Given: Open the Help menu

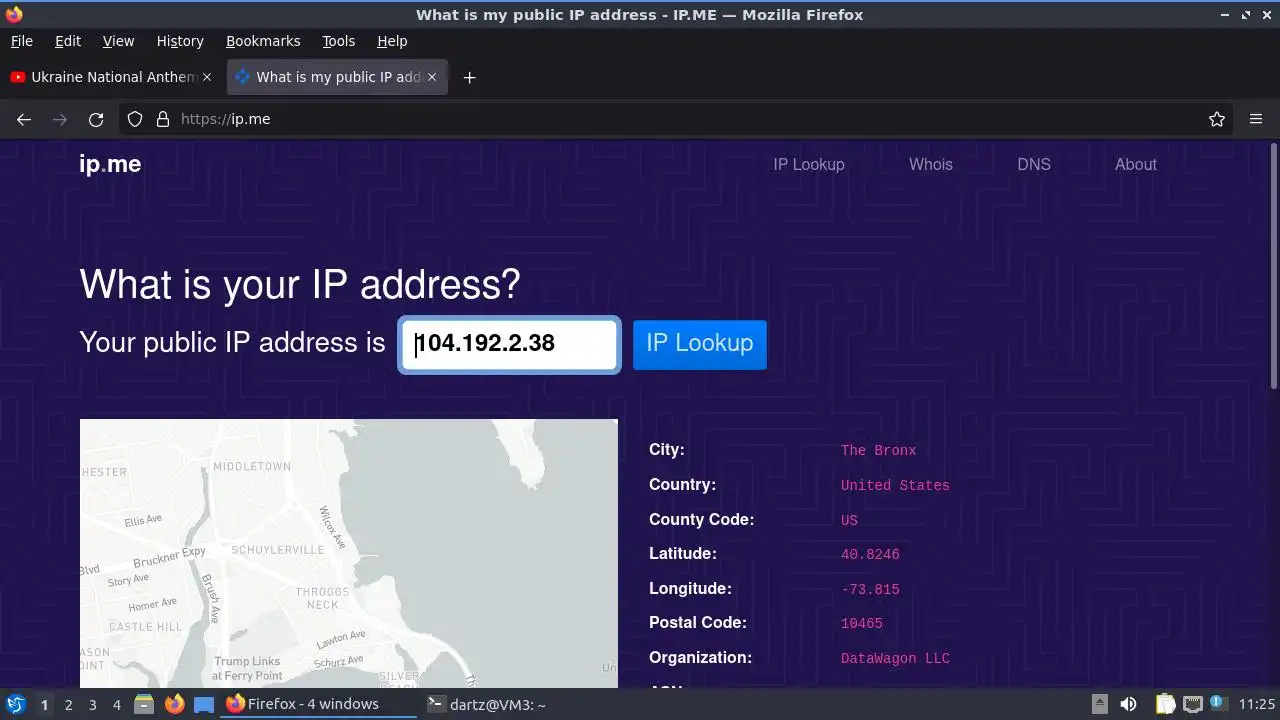Looking at the screenshot, I should tap(392, 41).
